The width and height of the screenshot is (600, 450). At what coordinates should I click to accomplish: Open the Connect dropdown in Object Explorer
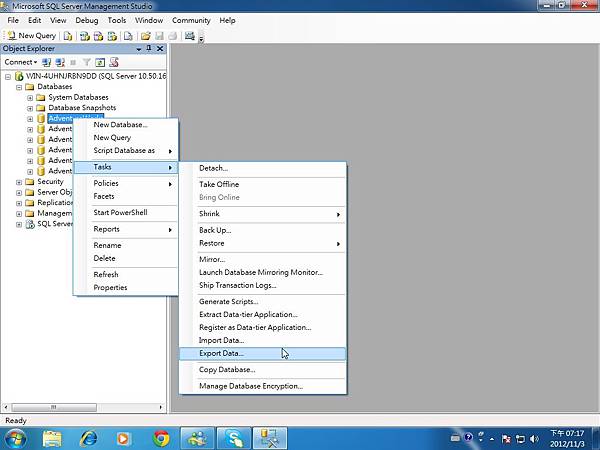(21, 62)
